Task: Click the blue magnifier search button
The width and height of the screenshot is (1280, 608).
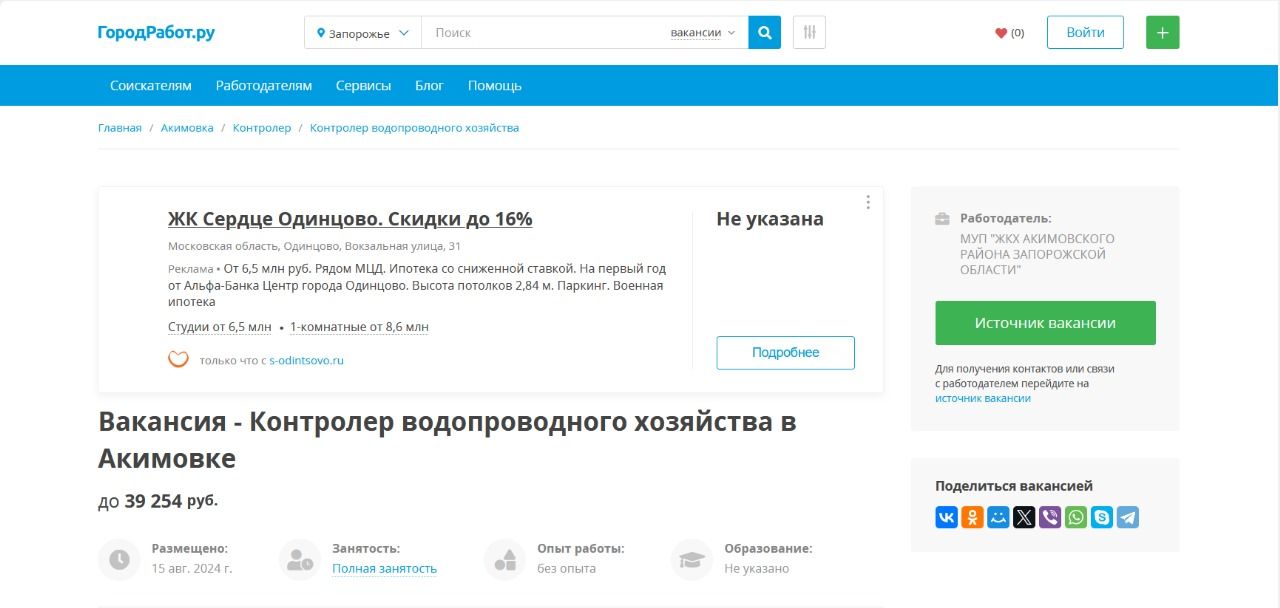Action: (x=765, y=32)
